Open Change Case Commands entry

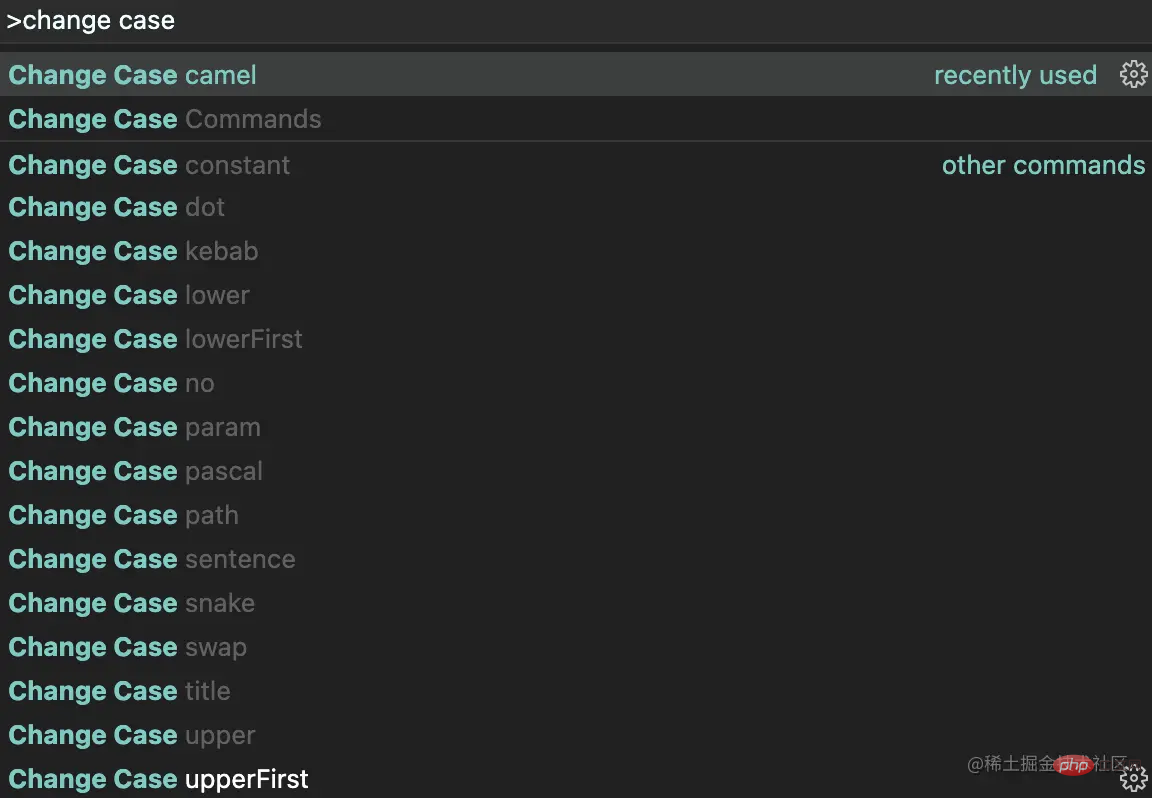tap(165, 119)
